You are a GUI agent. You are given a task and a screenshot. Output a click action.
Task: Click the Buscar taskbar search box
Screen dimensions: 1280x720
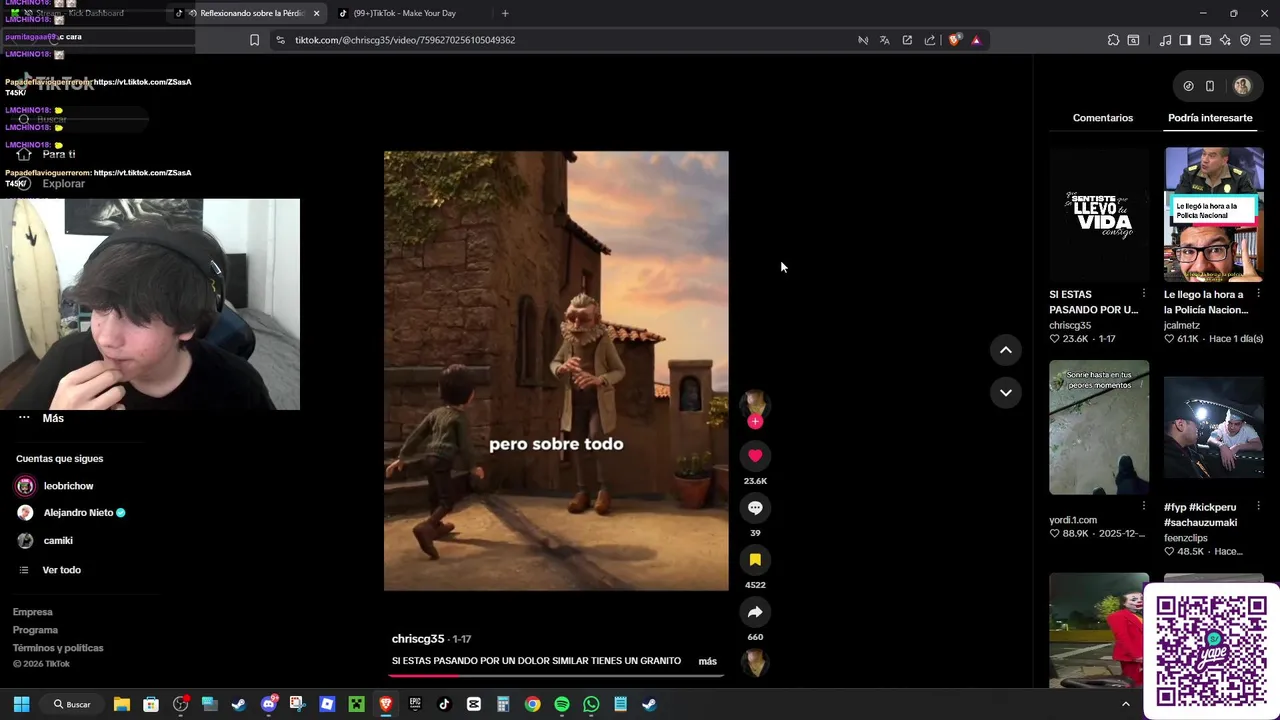tap(72, 704)
